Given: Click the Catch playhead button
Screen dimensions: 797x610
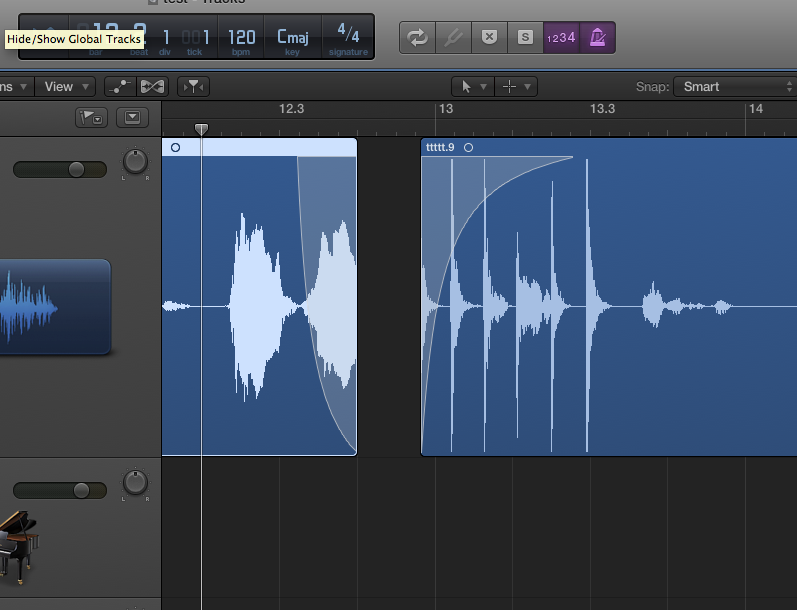Looking at the screenshot, I should 193,87.
